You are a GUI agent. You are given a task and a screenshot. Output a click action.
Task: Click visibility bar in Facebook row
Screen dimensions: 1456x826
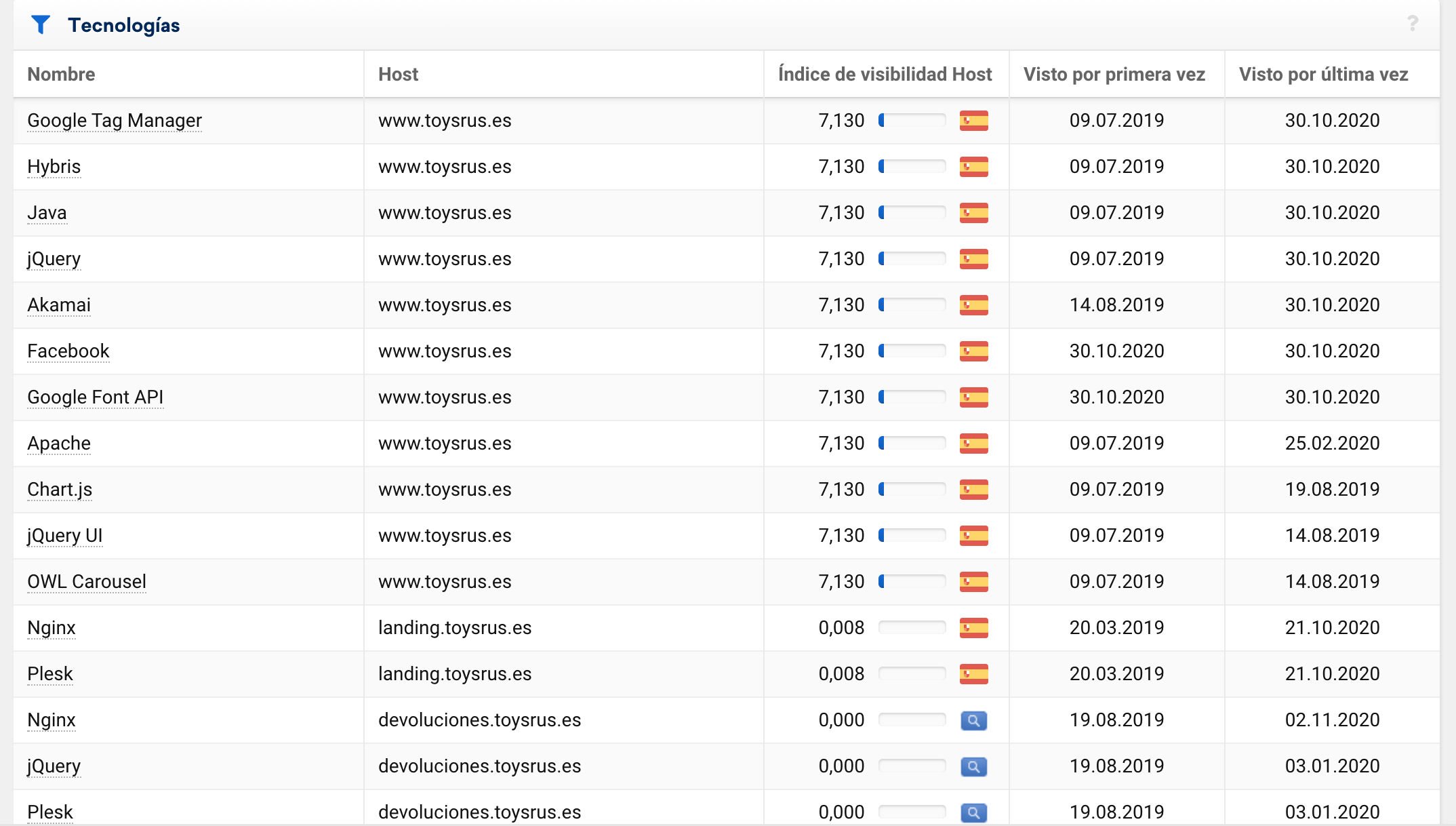pos(912,351)
